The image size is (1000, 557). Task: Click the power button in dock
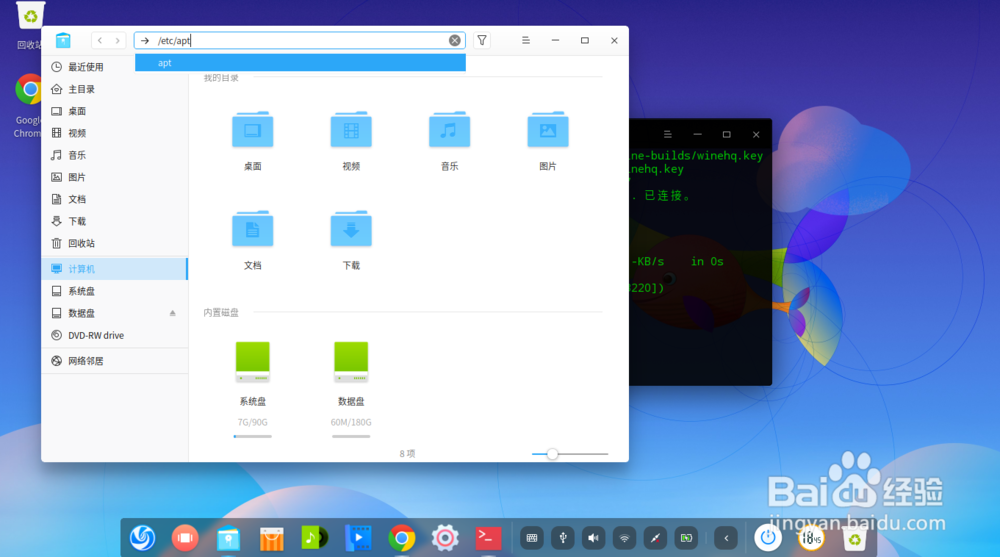[x=768, y=538]
